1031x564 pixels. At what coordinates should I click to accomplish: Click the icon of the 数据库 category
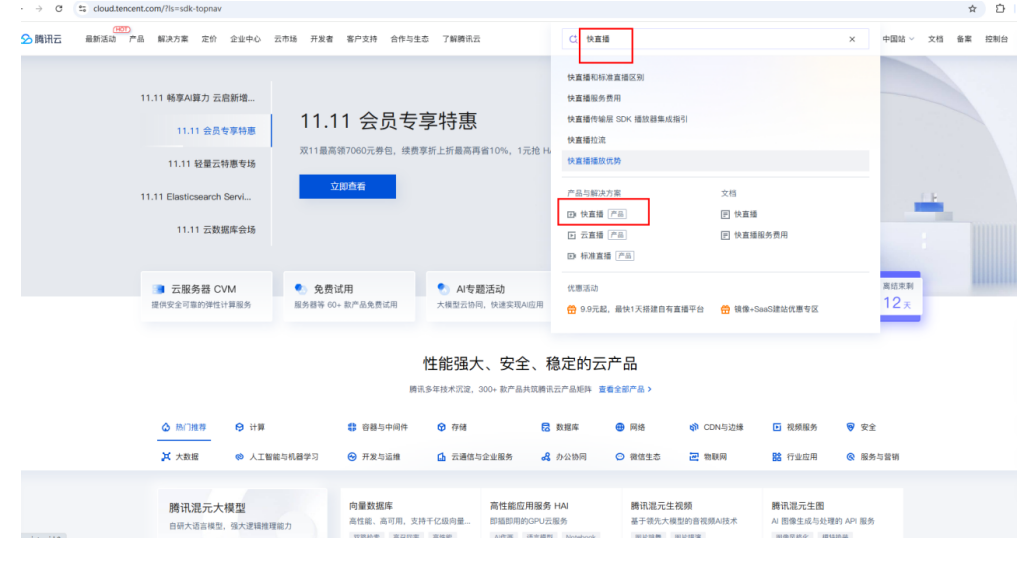(545, 427)
